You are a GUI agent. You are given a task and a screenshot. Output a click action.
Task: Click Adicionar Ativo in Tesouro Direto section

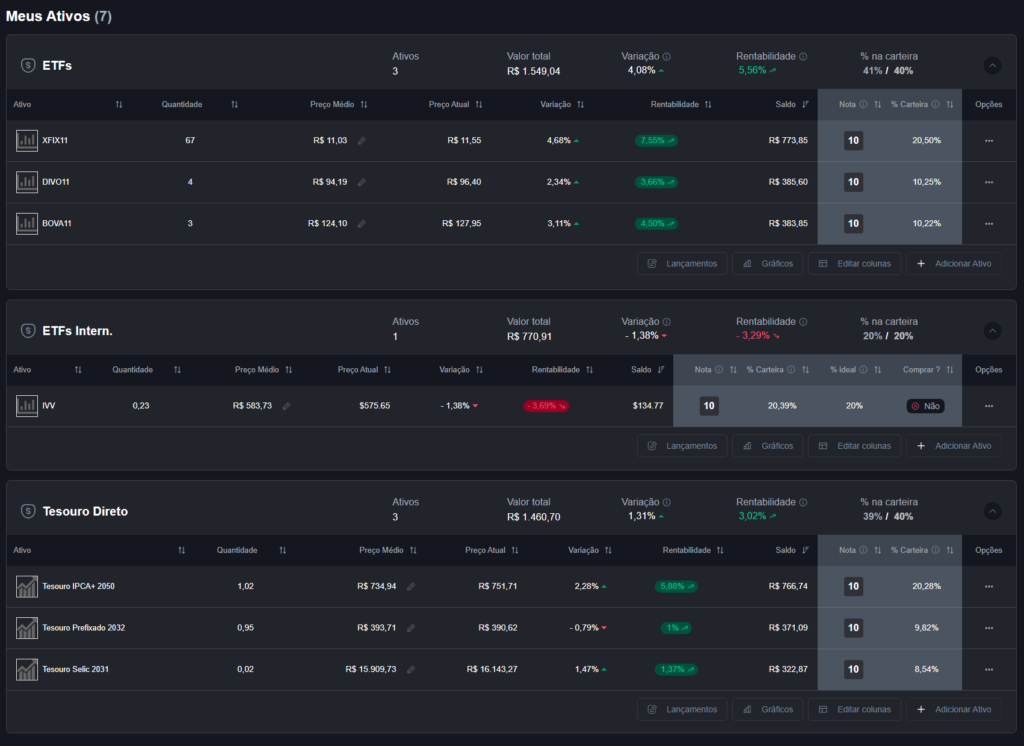[x=953, y=709]
